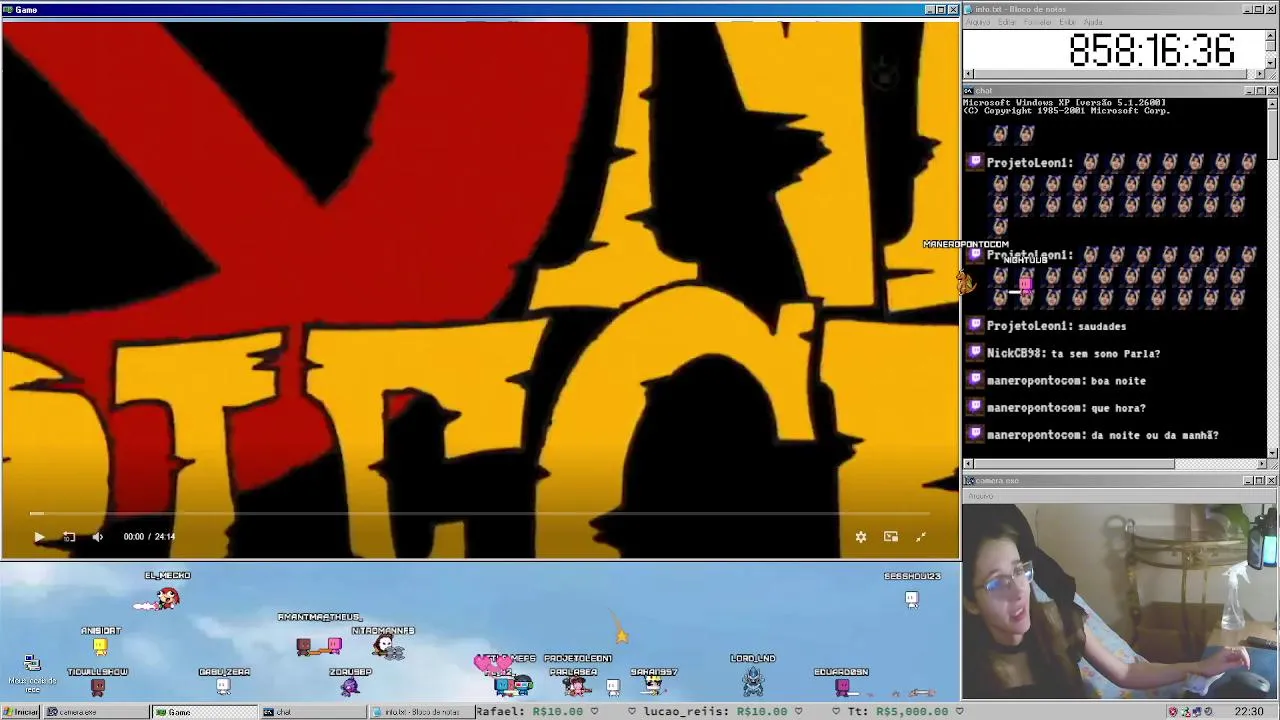Mute the video with the speaker icon

pos(98,537)
